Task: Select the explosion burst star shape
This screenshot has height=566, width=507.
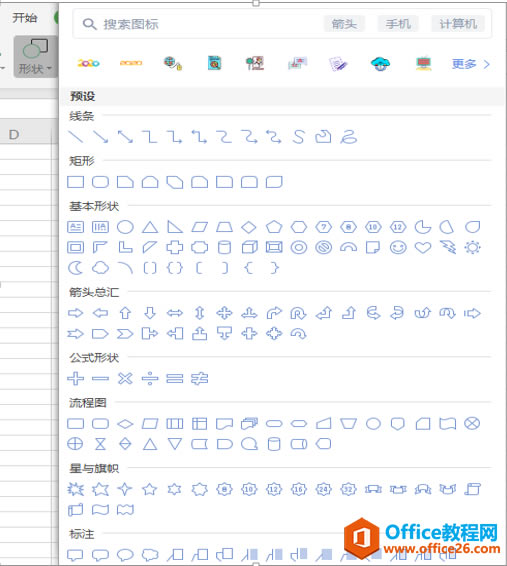Action: point(75,489)
